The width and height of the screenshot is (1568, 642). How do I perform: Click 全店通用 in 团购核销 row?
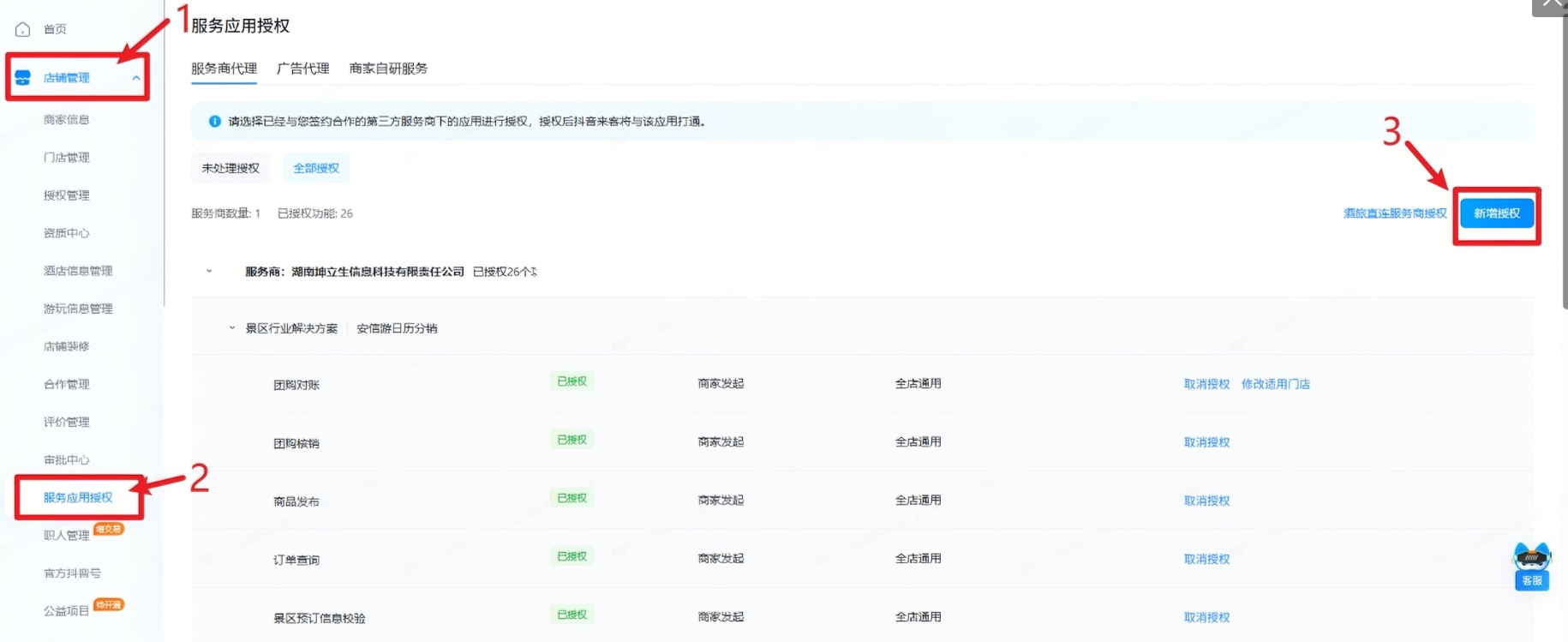click(x=918, y=442)
